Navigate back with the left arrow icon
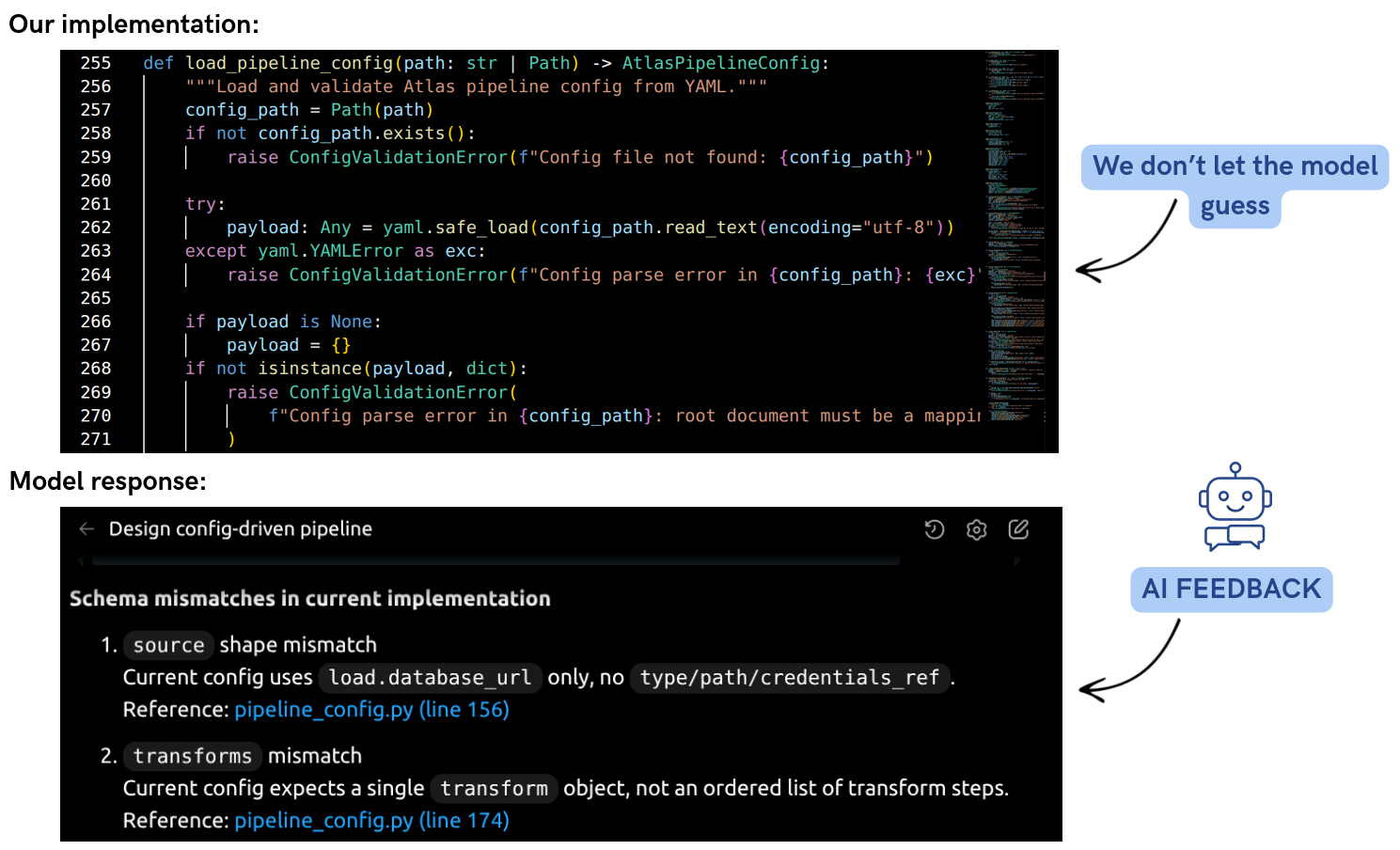Screen dimensions: 1400x850 point(86,528)
